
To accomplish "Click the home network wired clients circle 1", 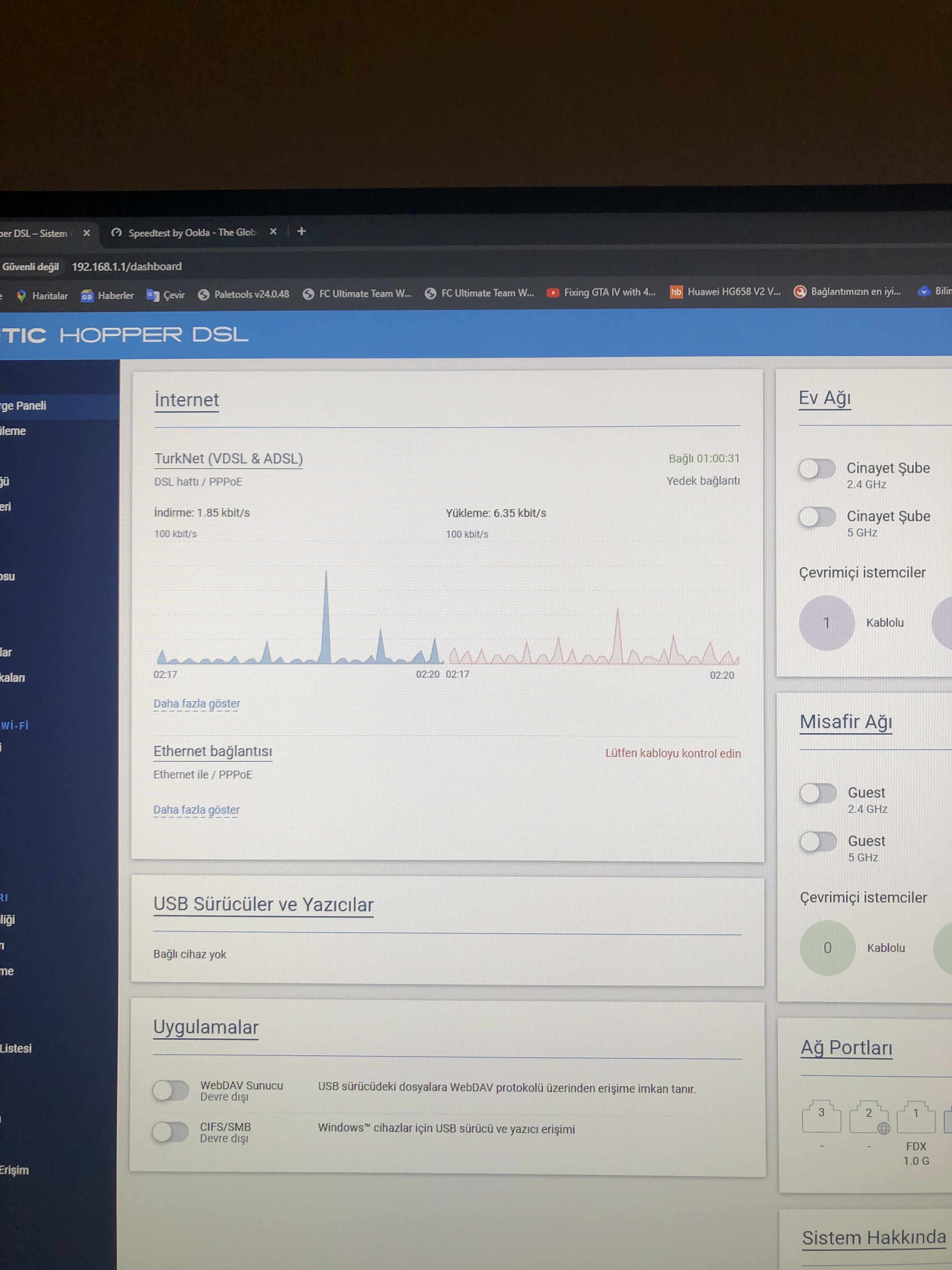I will 826,623.
